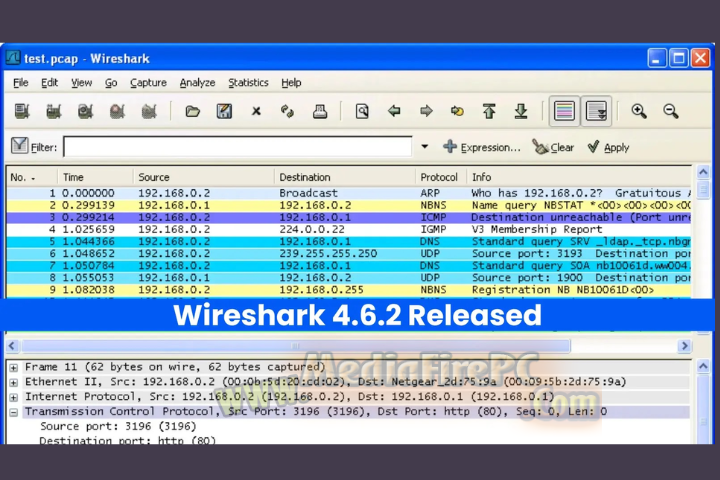Jump to the last packet icon
The height and width of the screenshot is (480, 720).
[x=521, y=111]
